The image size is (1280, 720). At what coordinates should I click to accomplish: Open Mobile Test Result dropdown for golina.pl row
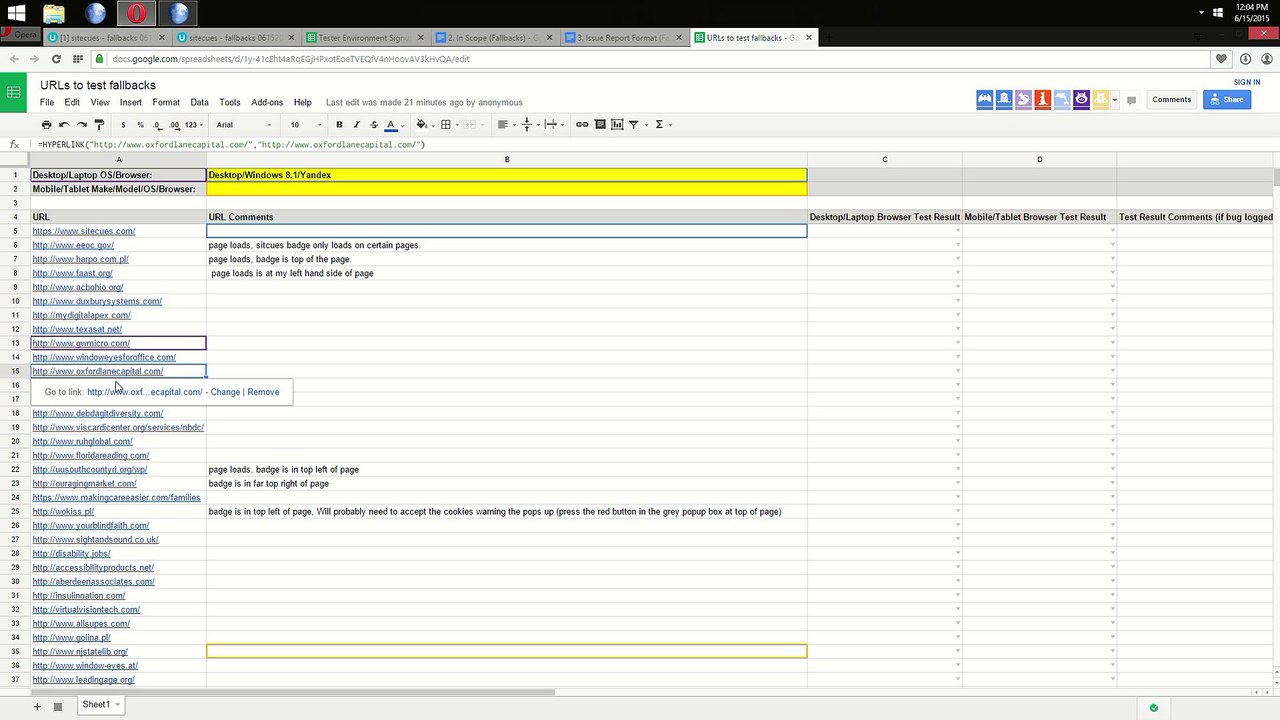[x=1112, y=637]
